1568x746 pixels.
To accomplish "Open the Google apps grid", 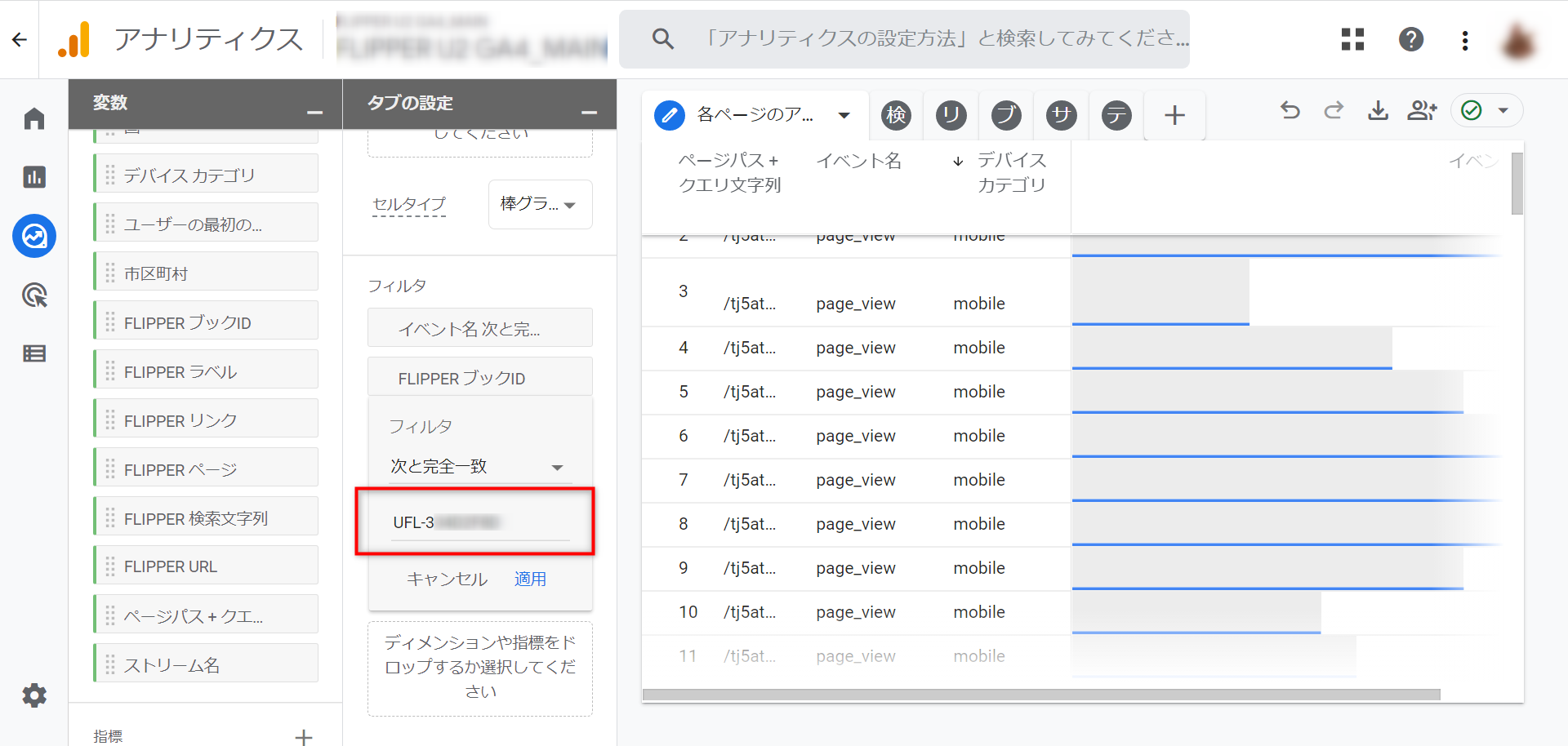I will [1352, 39].
